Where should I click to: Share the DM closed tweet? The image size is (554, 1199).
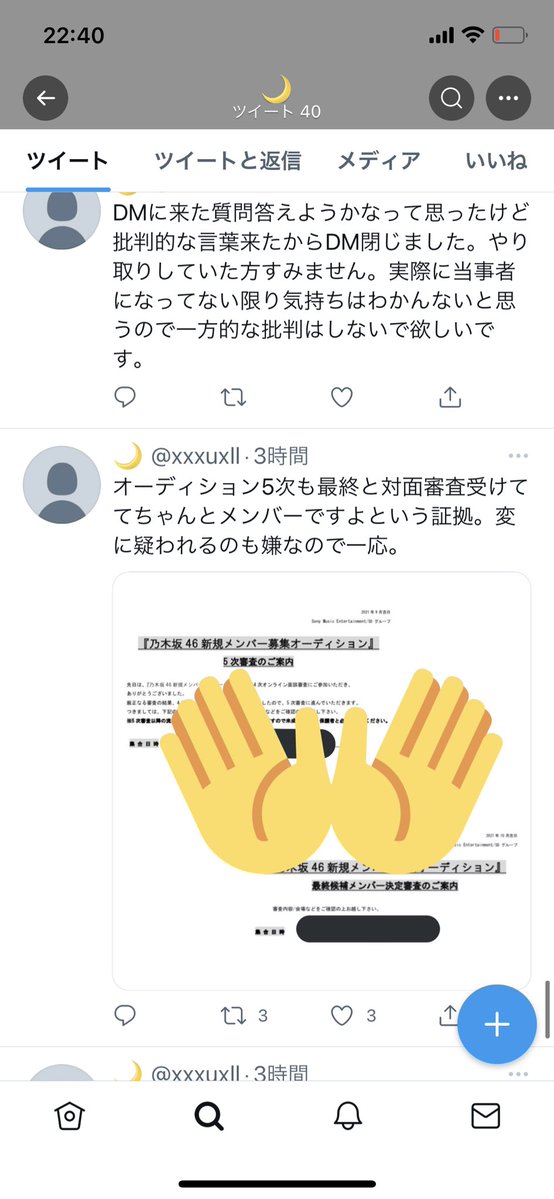coord(450,397)
